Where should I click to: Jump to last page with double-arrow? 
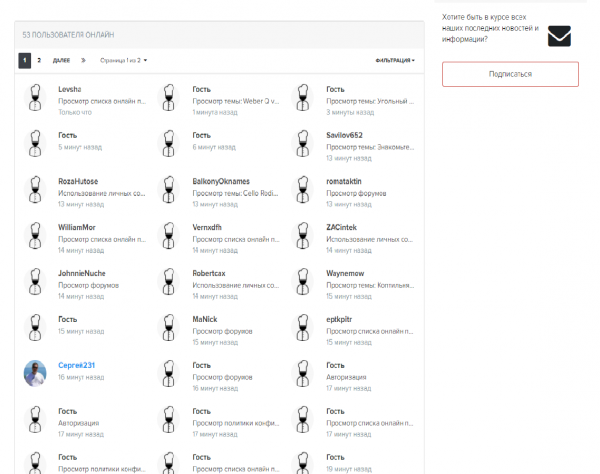pos(84,60)
